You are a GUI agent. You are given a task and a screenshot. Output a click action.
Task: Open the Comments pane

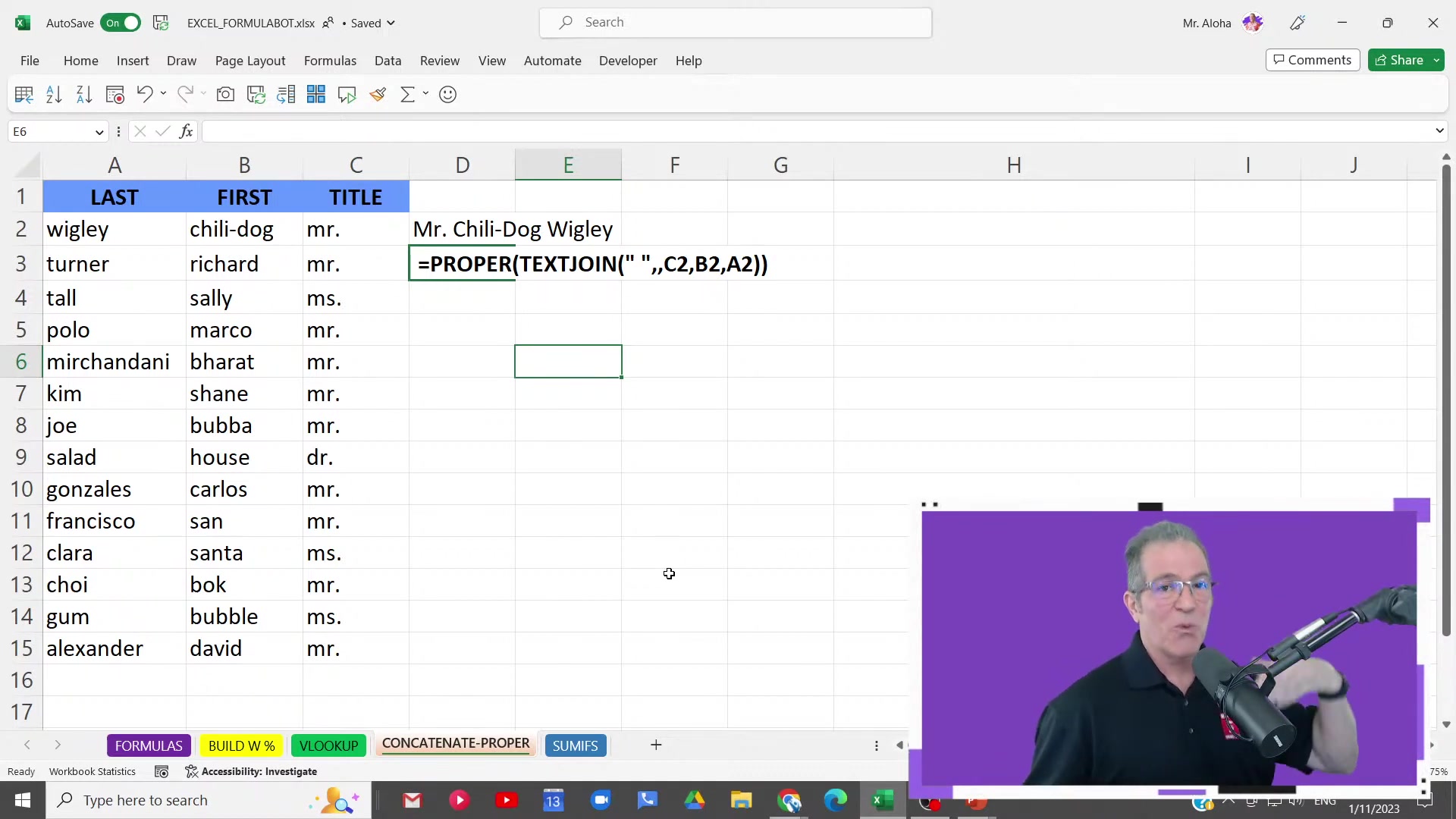1312,59
